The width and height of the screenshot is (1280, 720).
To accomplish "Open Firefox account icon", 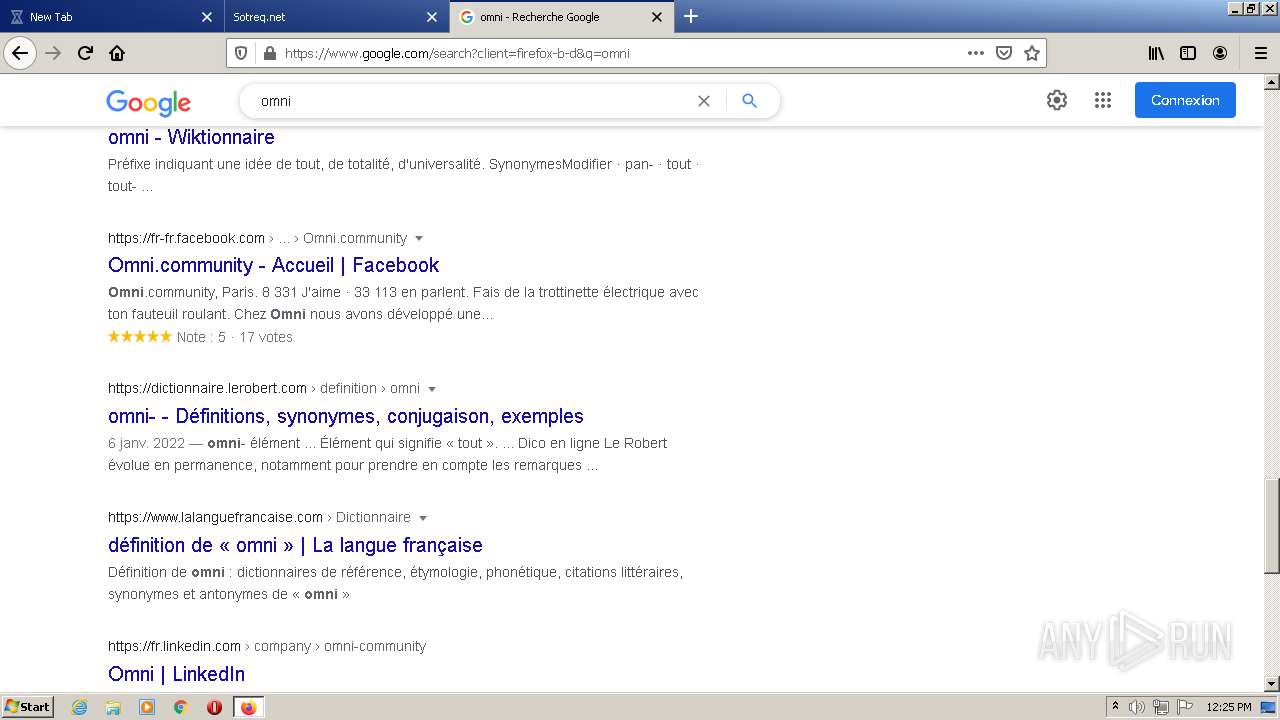I will coord(1220,53).
